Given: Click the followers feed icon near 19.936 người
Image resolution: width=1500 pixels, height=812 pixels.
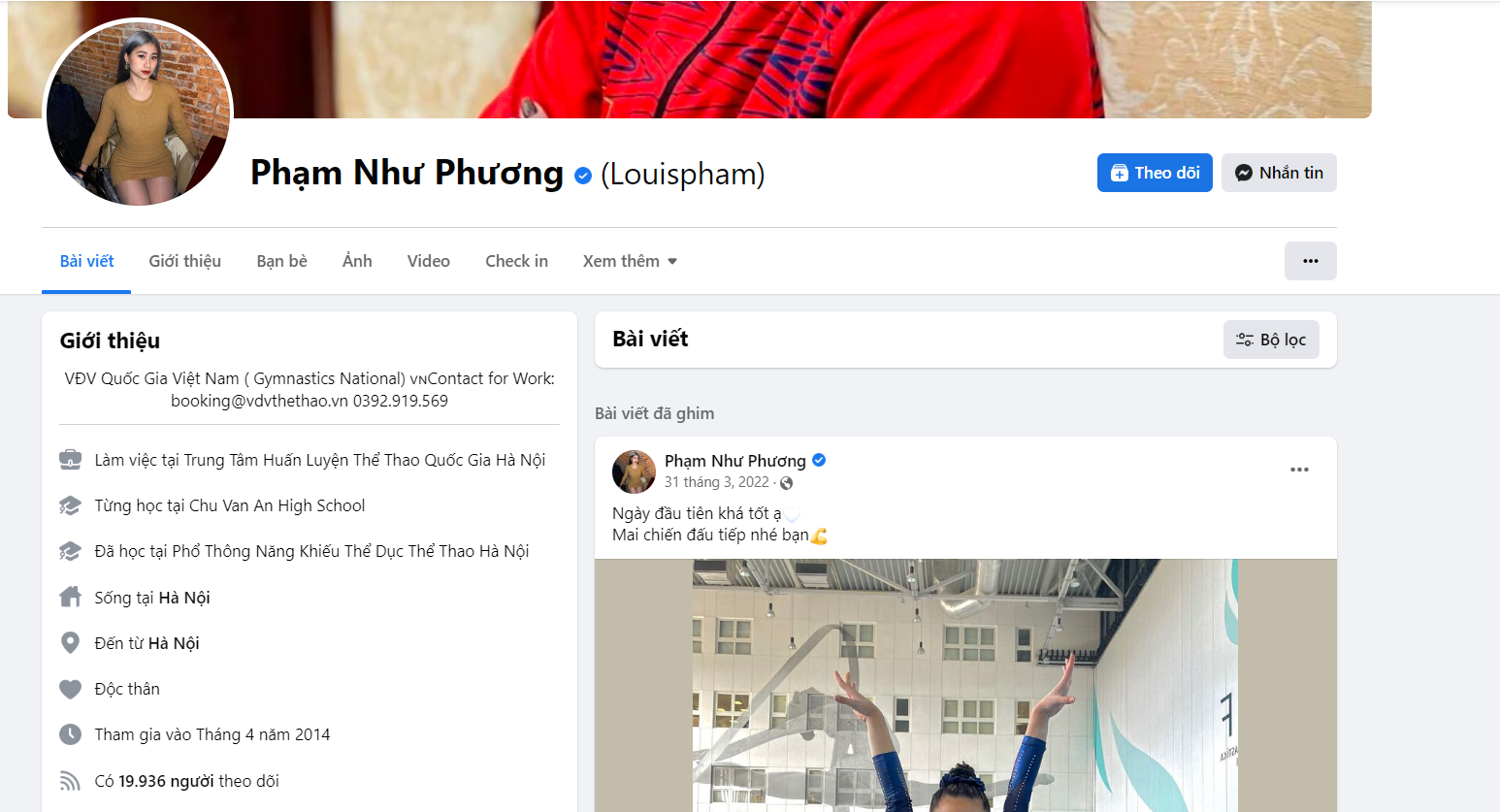Looking at the screenshot, I should point(70,781).
